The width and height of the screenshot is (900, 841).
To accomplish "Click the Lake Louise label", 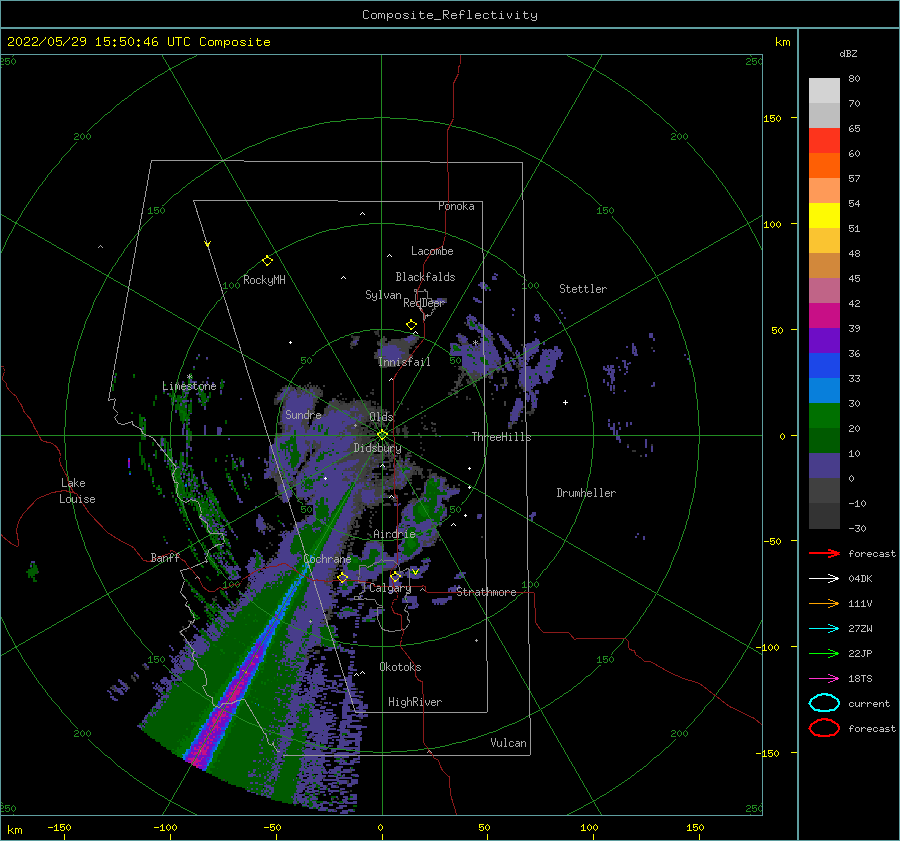I will [x=77, y=491].
